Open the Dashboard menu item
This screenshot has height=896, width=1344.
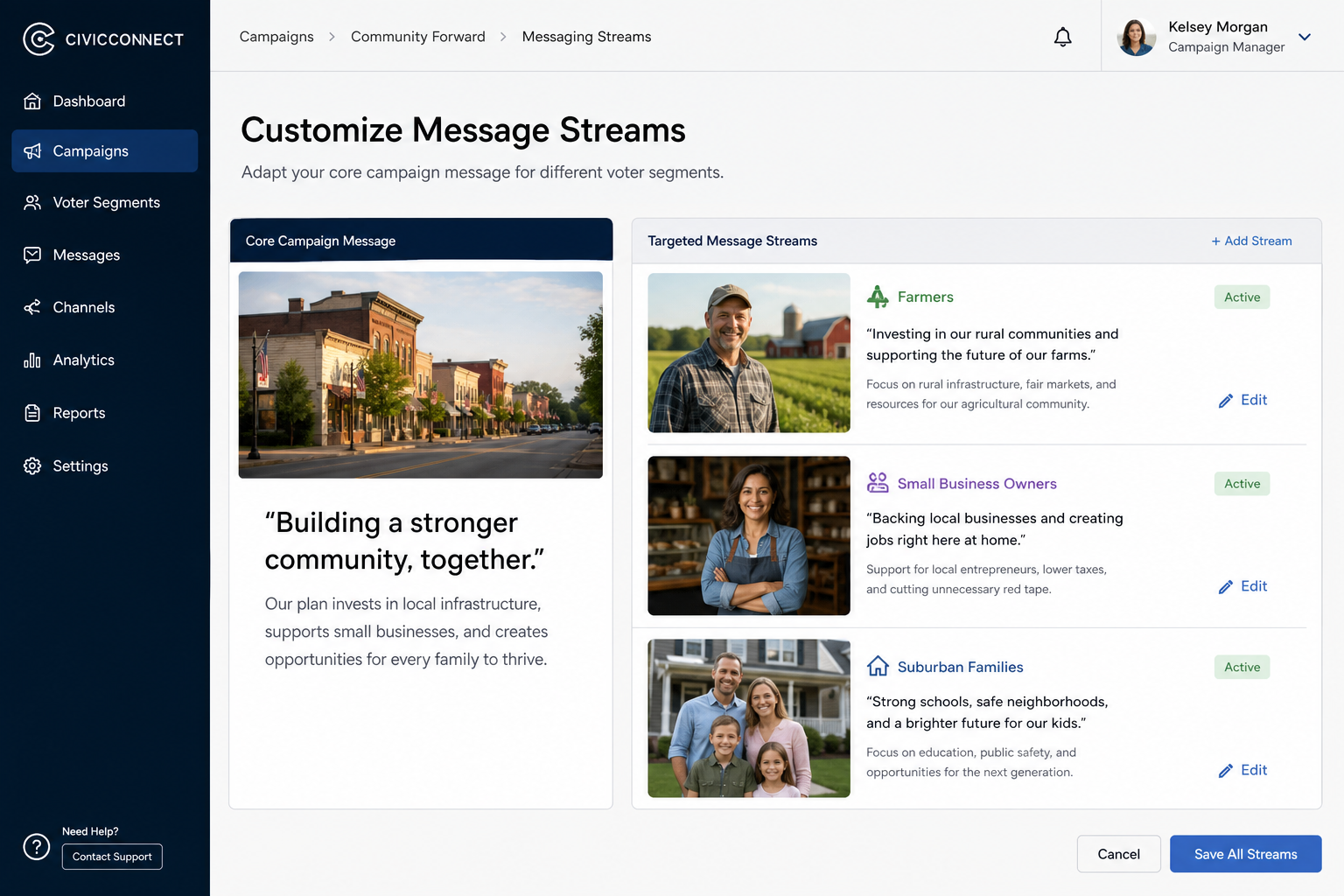click(x=105, y=101)
